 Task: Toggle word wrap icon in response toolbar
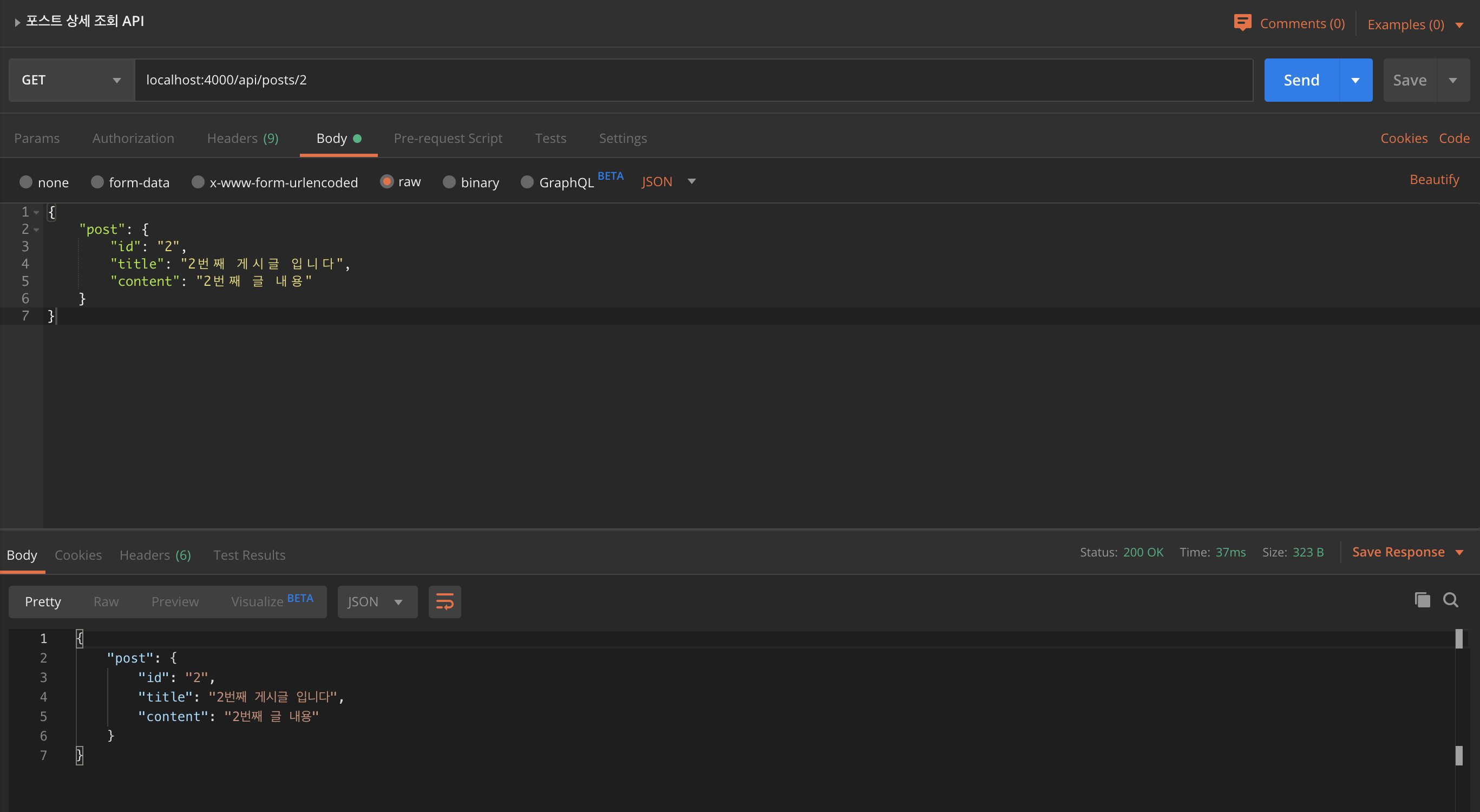coord(444,601)
